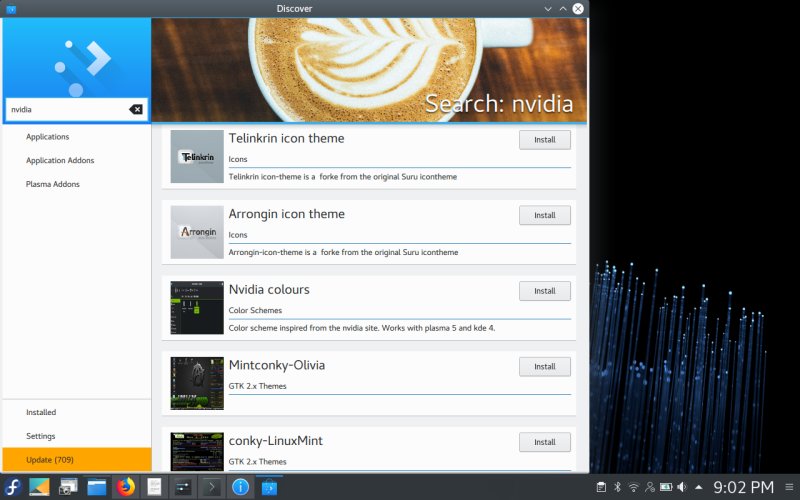Screen dimensions: 800x500
Task: Select the Arrongin icon theme title
Action: 287,214
